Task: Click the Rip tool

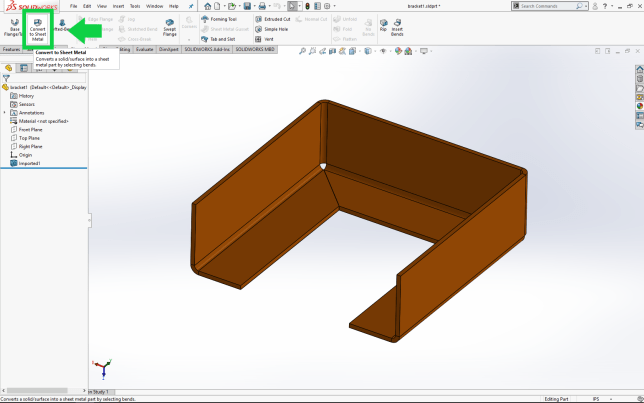Action: 383,25
